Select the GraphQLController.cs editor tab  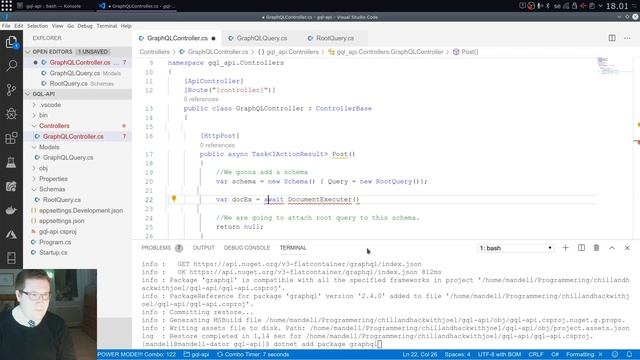point(177,38)
